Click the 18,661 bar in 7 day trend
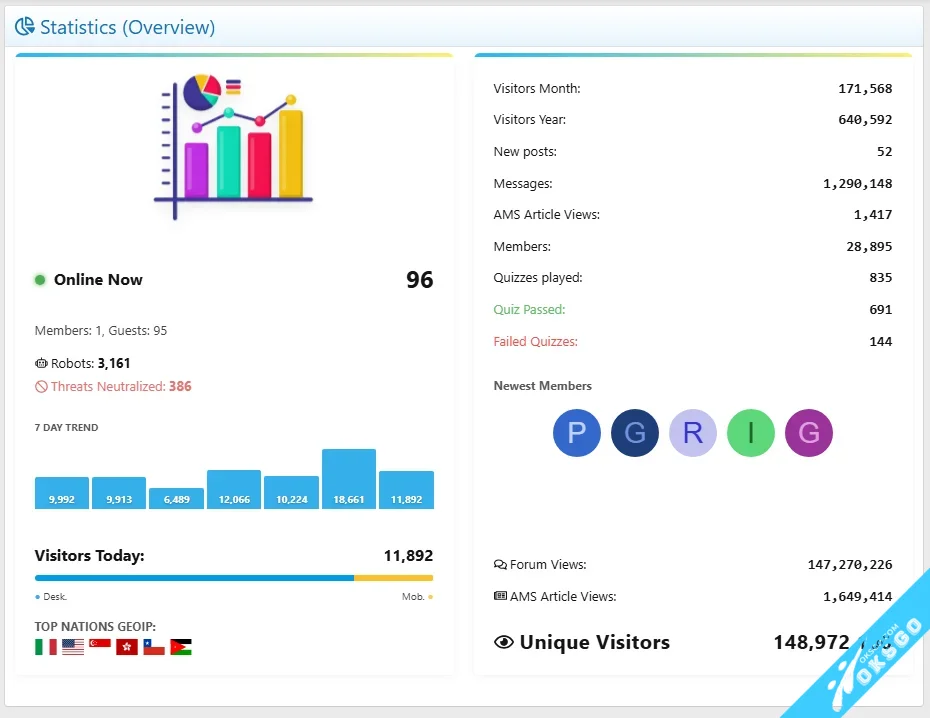930x718 pixels. tap(349, 480)
